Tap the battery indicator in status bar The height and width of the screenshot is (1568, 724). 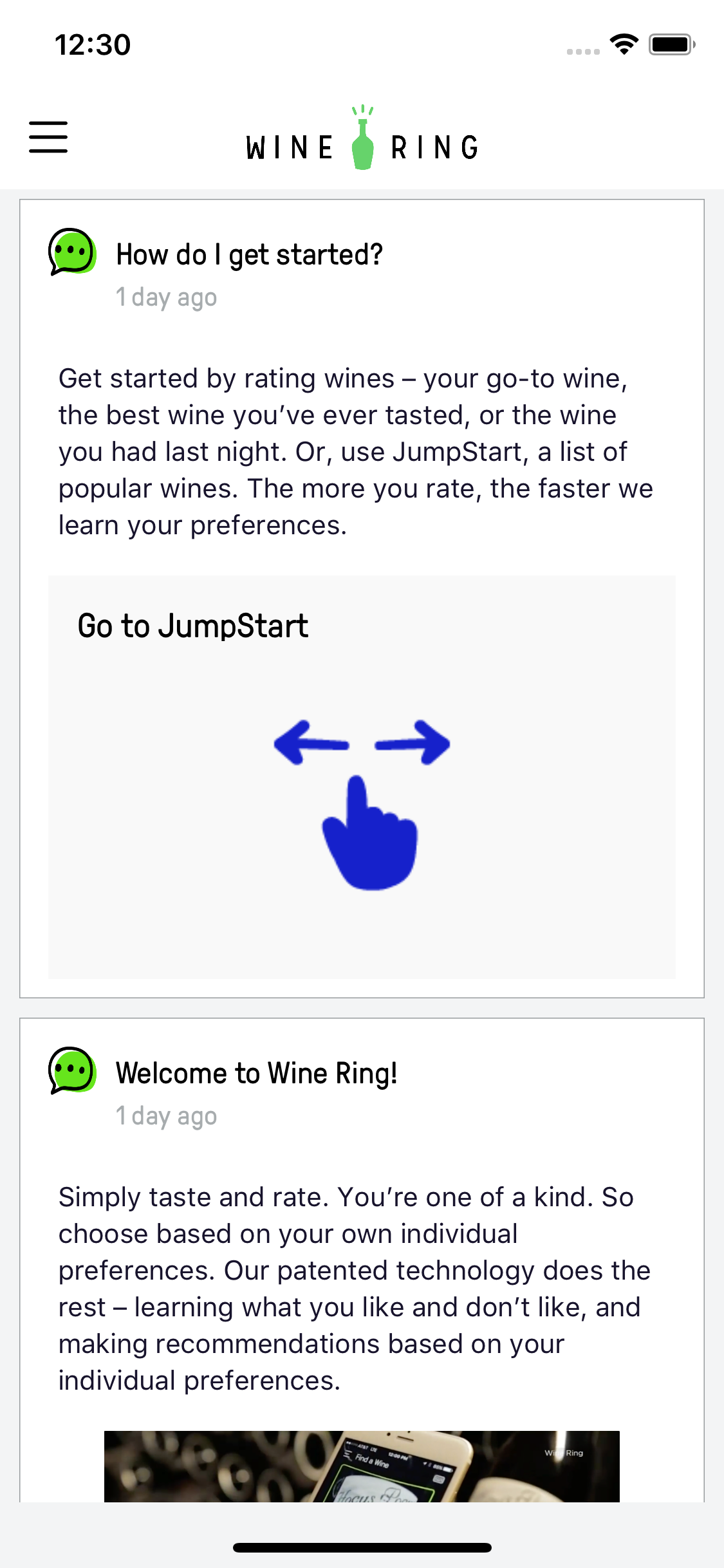tap(672, 44)
